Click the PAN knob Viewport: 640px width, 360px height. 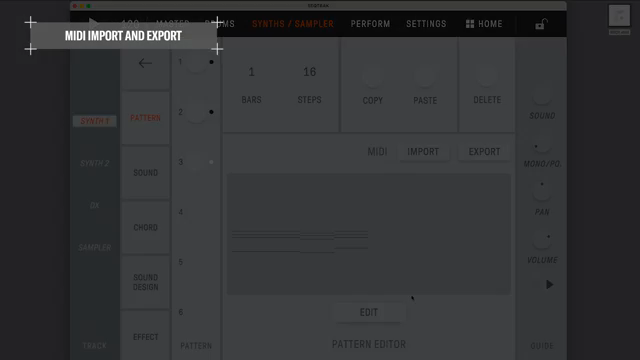(542, 191)
